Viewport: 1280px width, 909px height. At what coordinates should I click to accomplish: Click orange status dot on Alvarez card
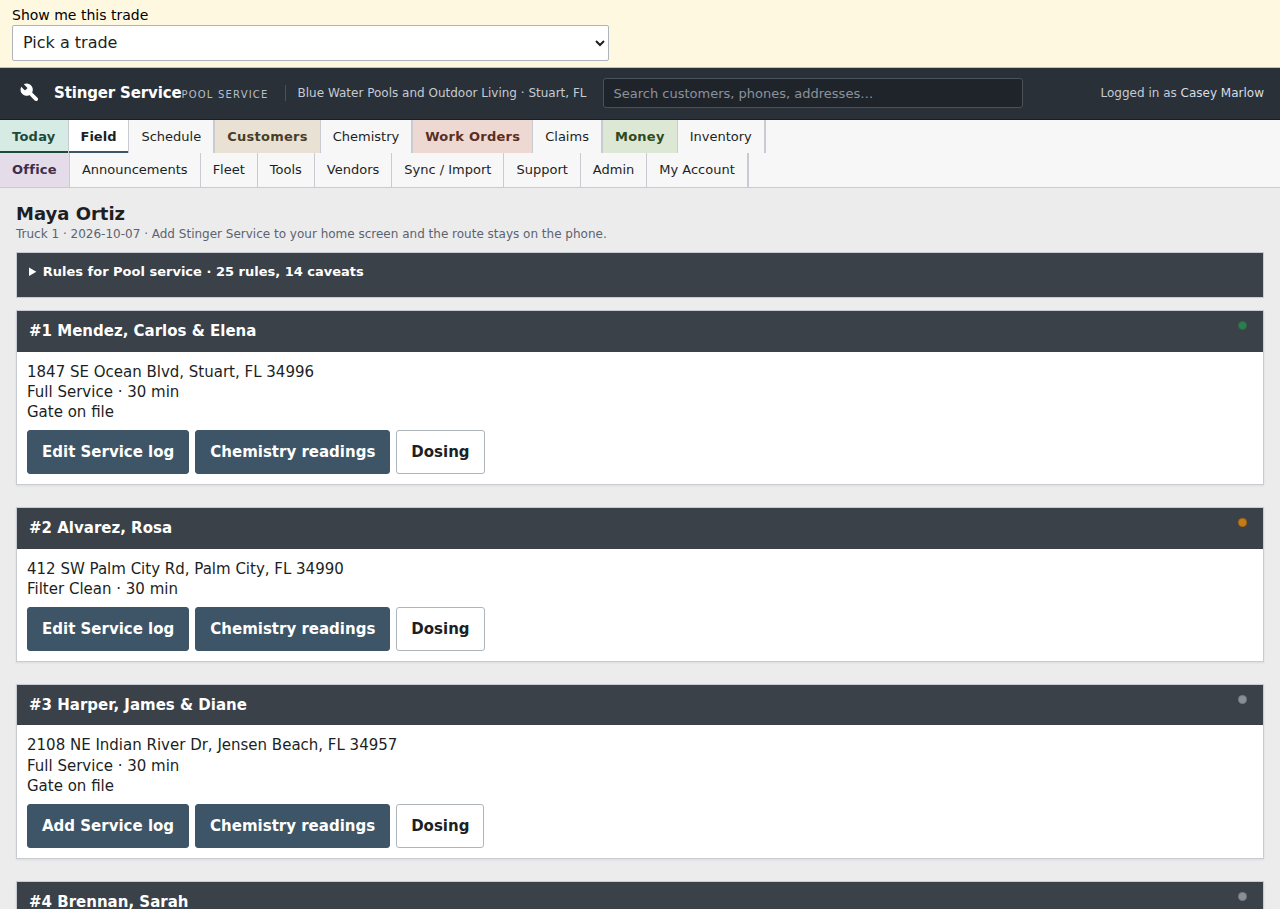coord(1242,522)
